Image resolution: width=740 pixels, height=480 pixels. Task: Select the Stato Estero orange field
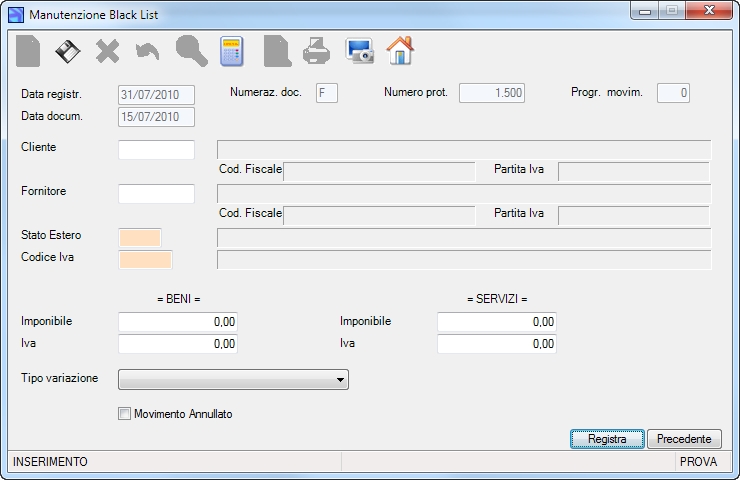point(140,237)
